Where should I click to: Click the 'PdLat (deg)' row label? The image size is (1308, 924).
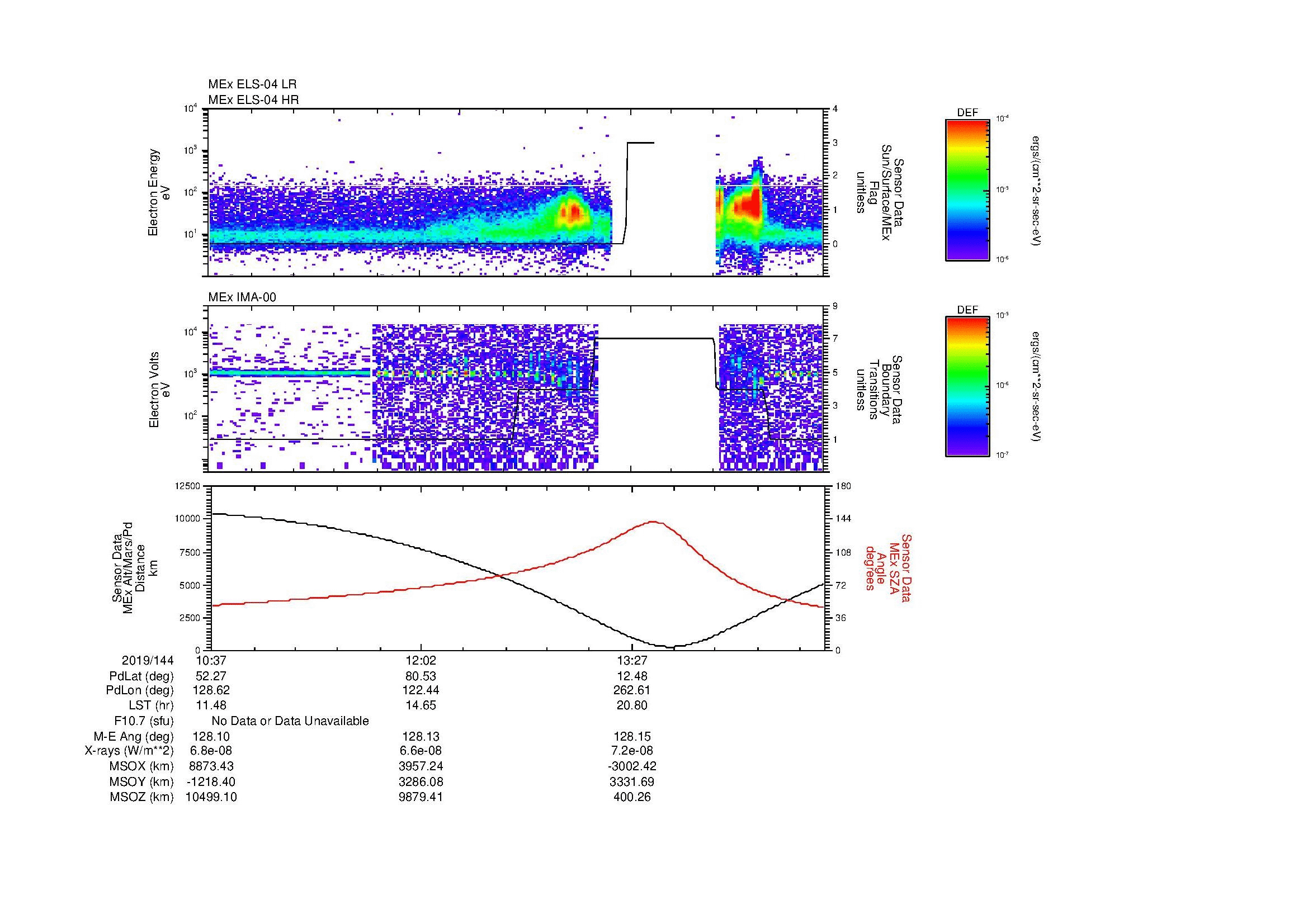[141, 676]
